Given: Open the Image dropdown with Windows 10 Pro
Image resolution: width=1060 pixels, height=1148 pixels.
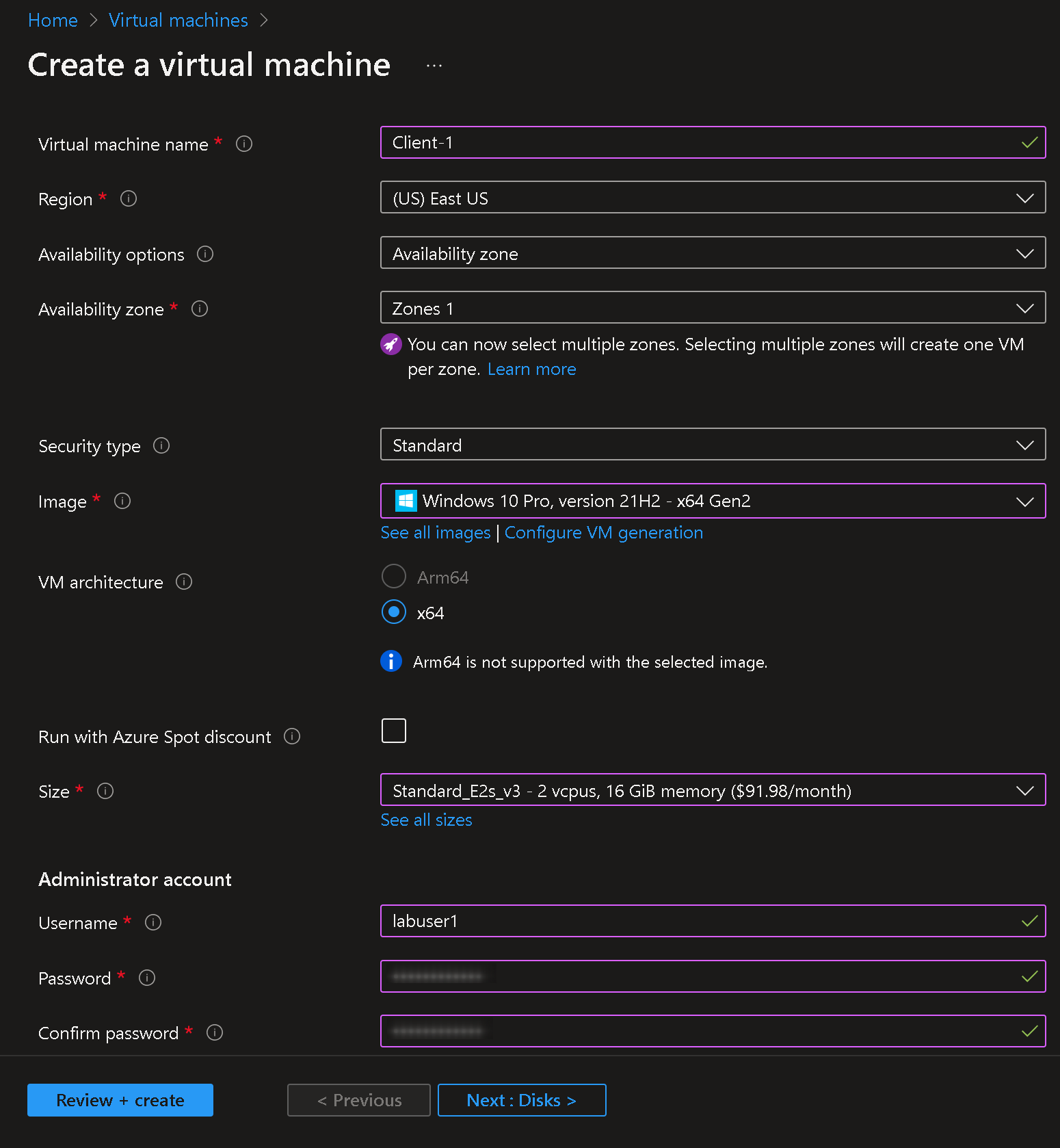Looking at the screenshot, I should pyautogui.click(x=713, y=501).
